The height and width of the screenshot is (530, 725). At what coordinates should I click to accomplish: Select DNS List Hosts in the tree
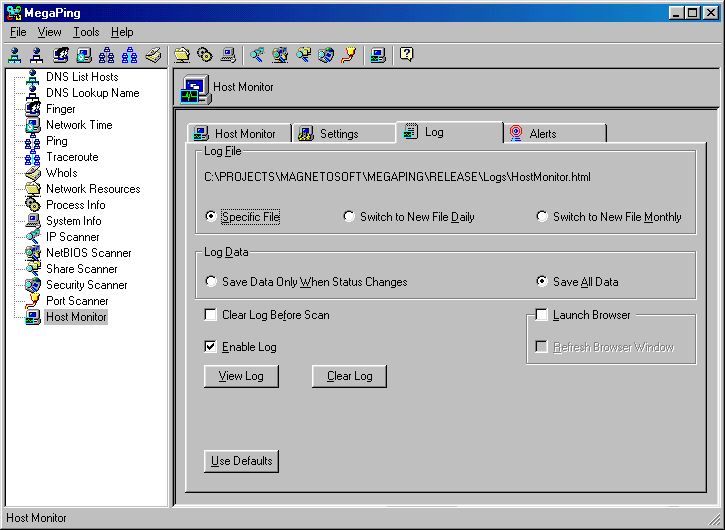[82, 77]
